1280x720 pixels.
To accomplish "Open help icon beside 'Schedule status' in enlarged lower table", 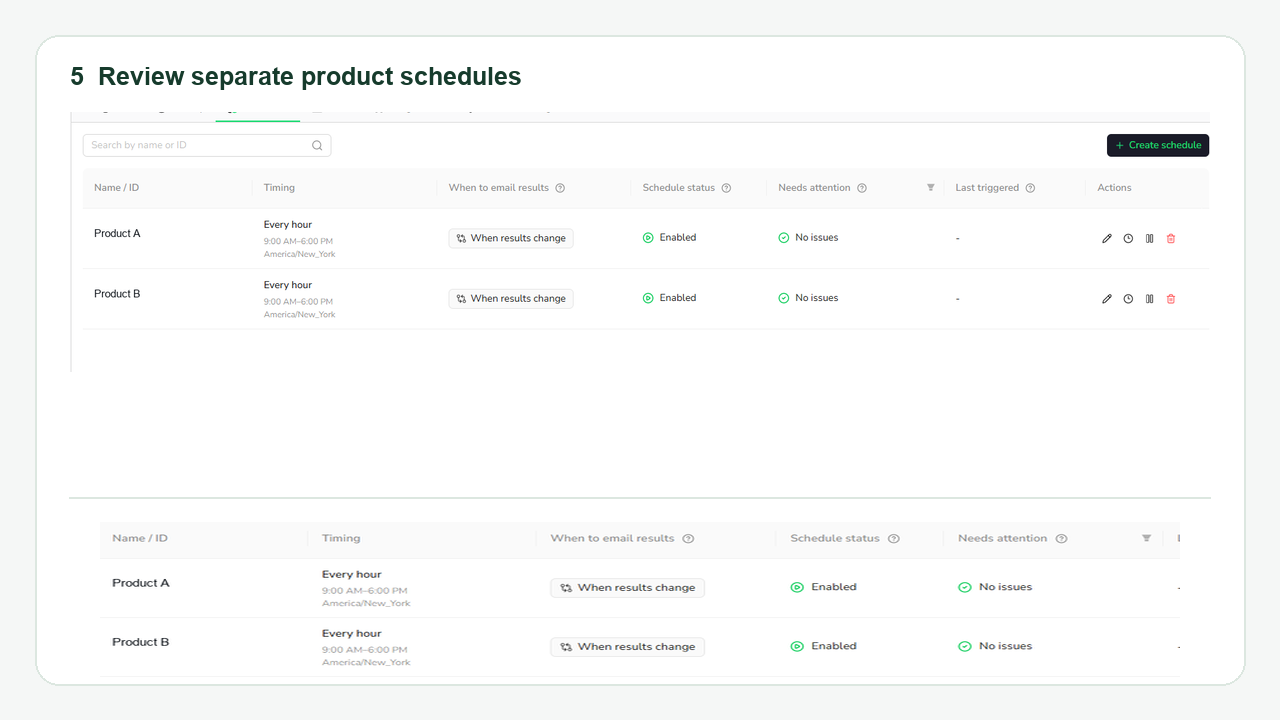I will point(894,538).
